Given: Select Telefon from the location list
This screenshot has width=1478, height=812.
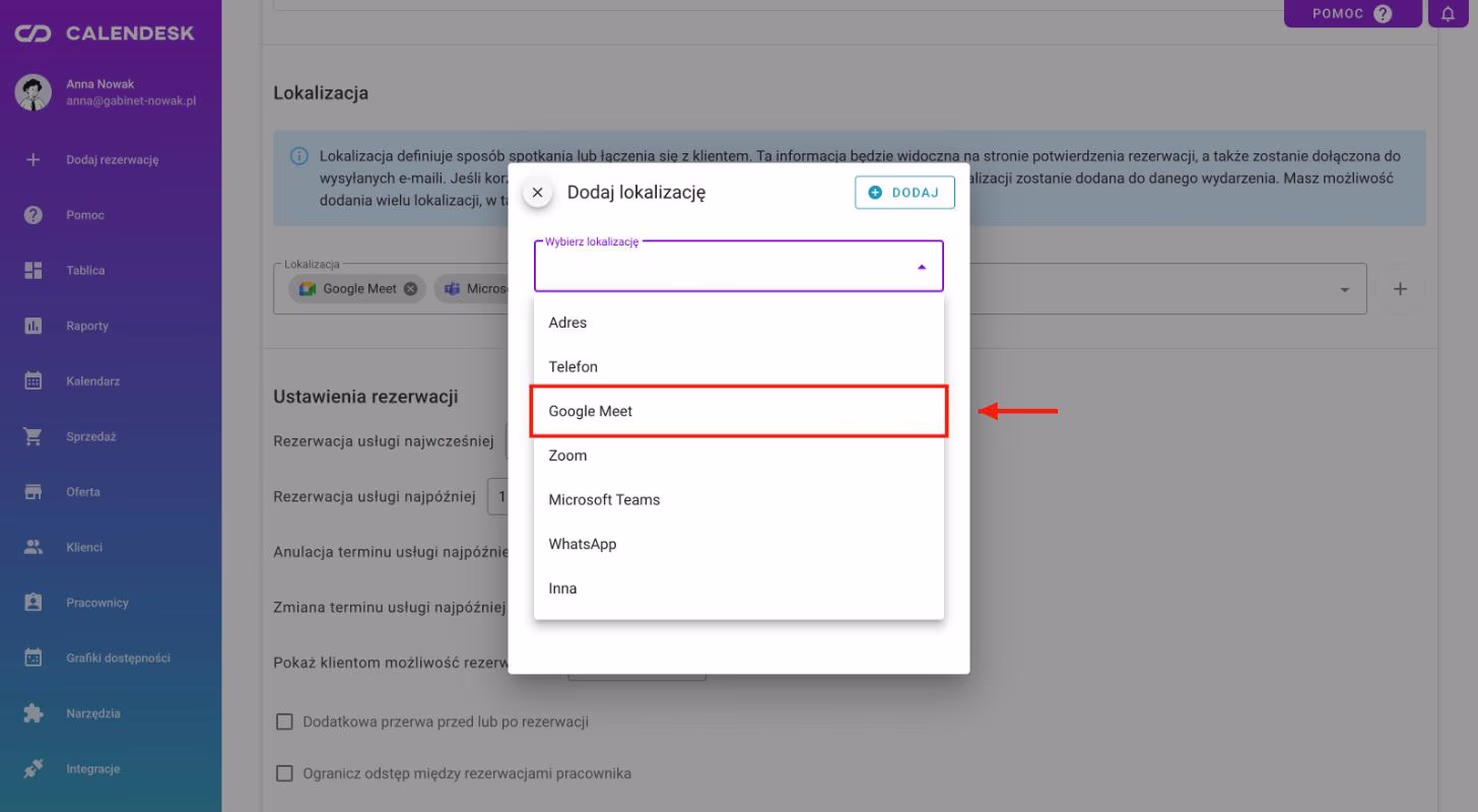Looking at the screenshot, I should (x=739, y=367).
